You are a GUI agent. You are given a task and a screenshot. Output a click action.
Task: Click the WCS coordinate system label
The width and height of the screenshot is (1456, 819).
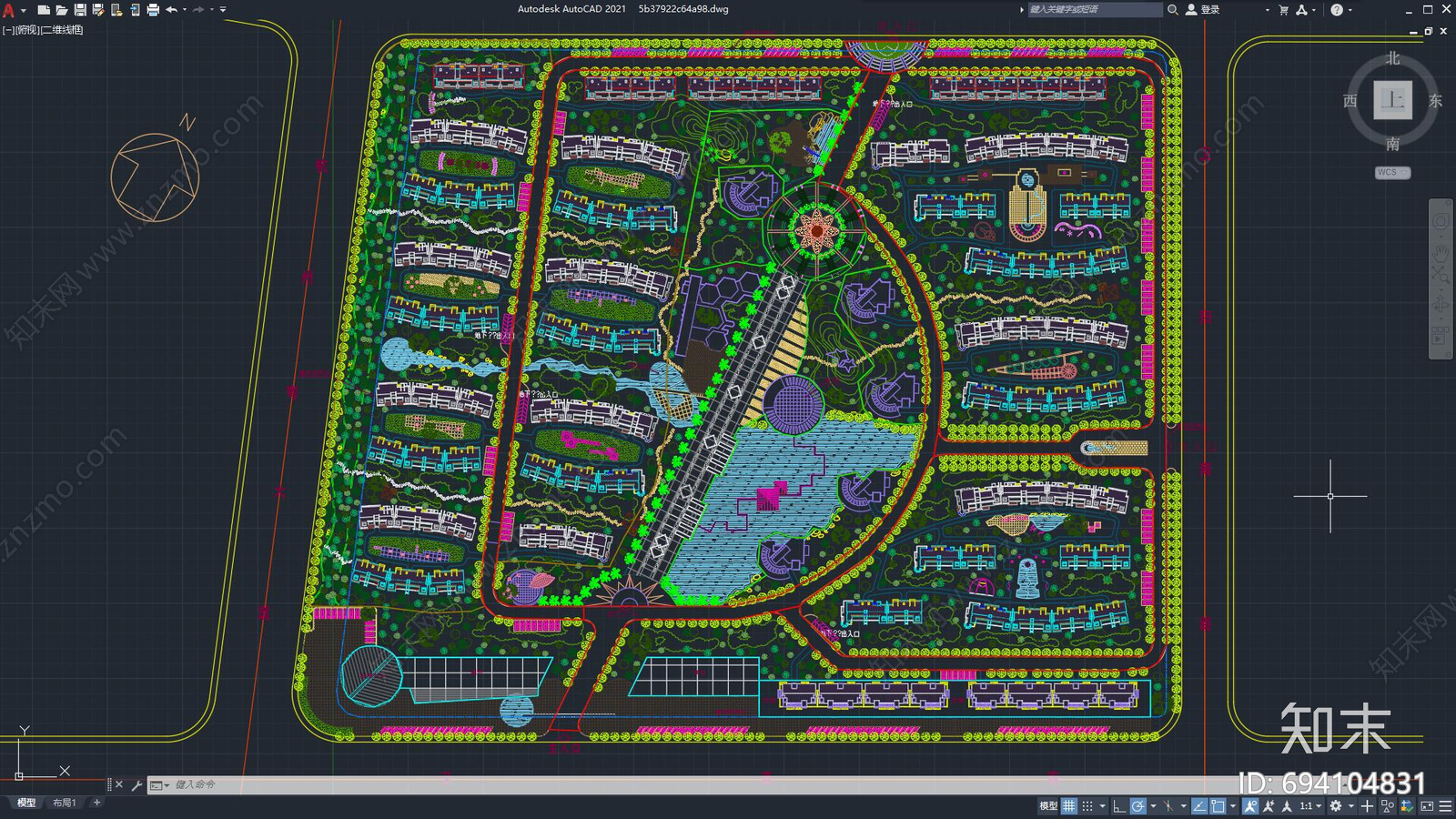click(x=1391, y=172)
